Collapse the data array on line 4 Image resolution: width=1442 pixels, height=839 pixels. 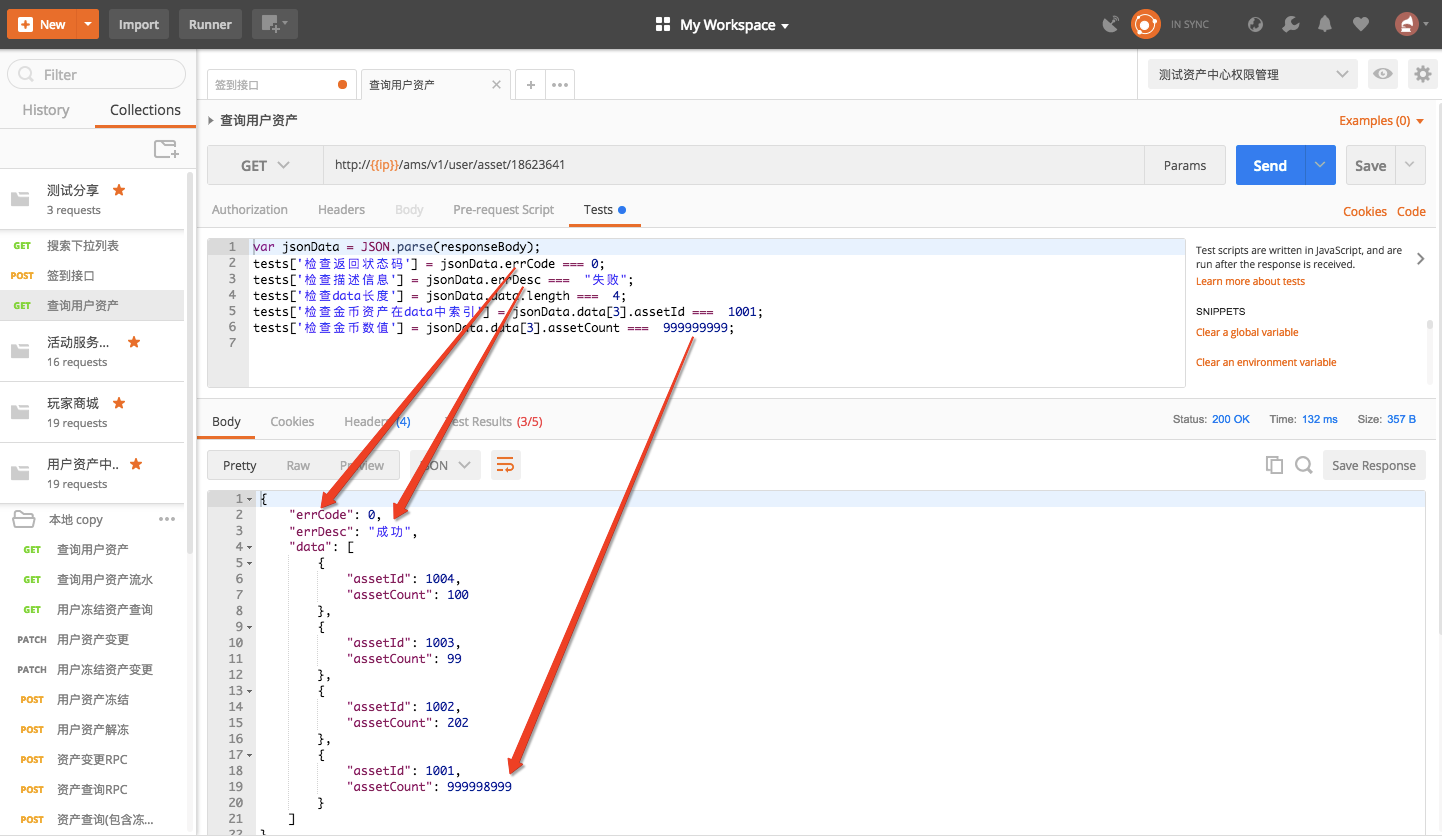click(x=250, y=547)
